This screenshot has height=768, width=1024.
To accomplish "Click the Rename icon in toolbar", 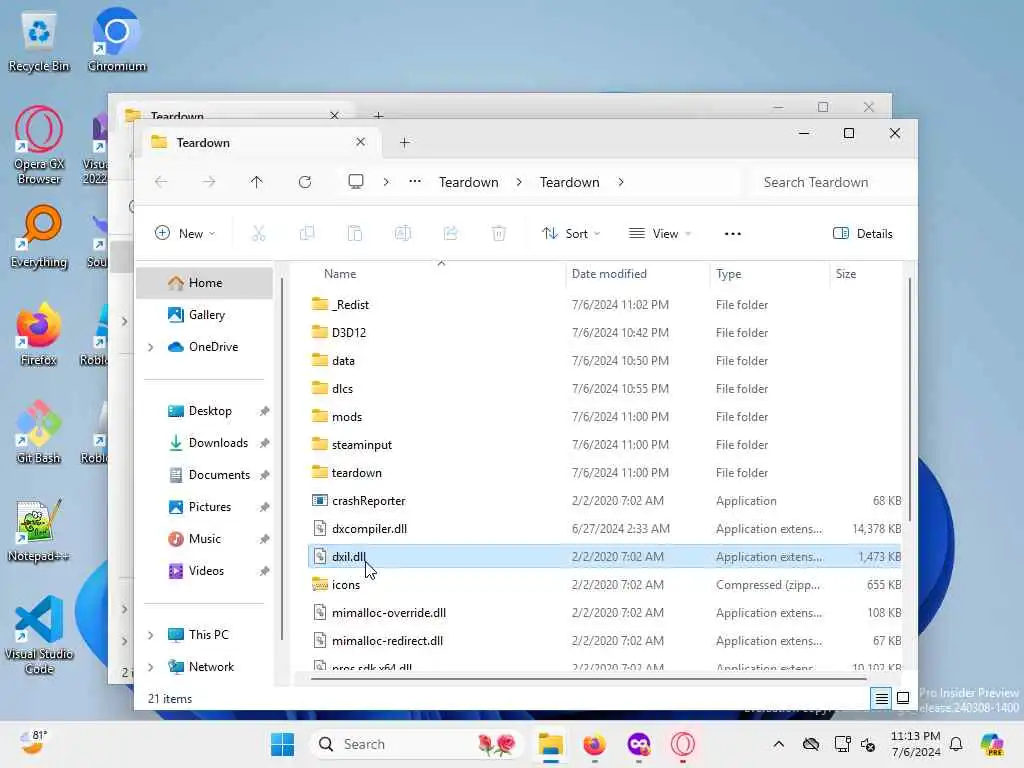I will (403, 233).
